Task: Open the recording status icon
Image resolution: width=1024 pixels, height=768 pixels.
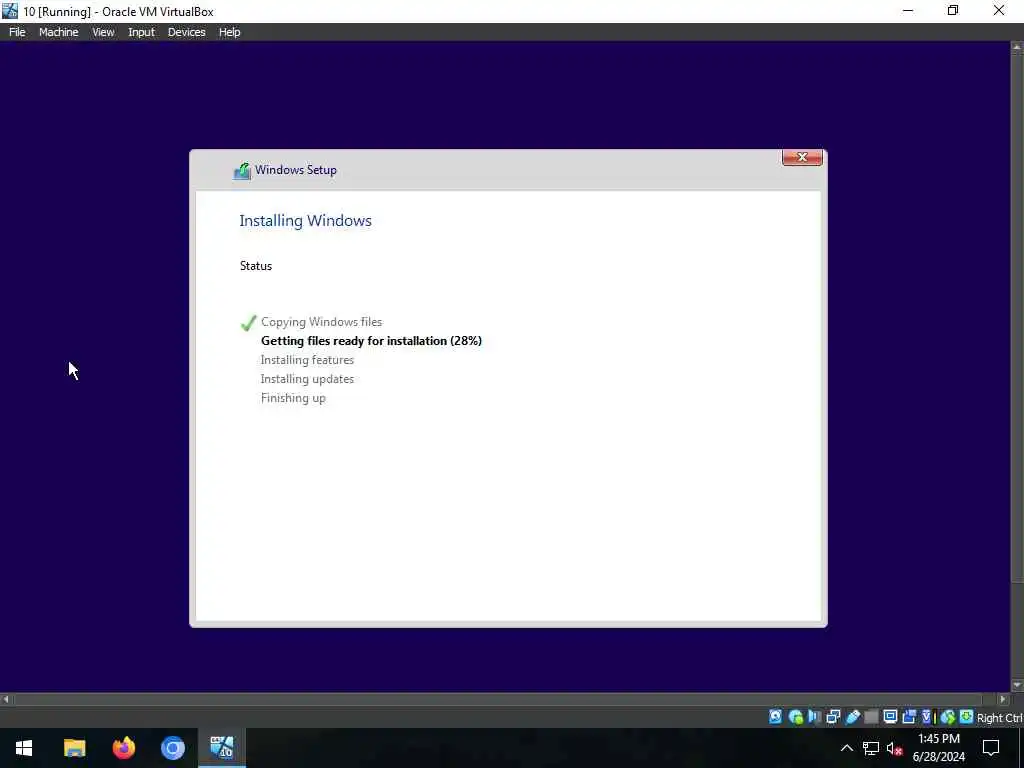Action: pyautogui.click(x=908, y=717)
